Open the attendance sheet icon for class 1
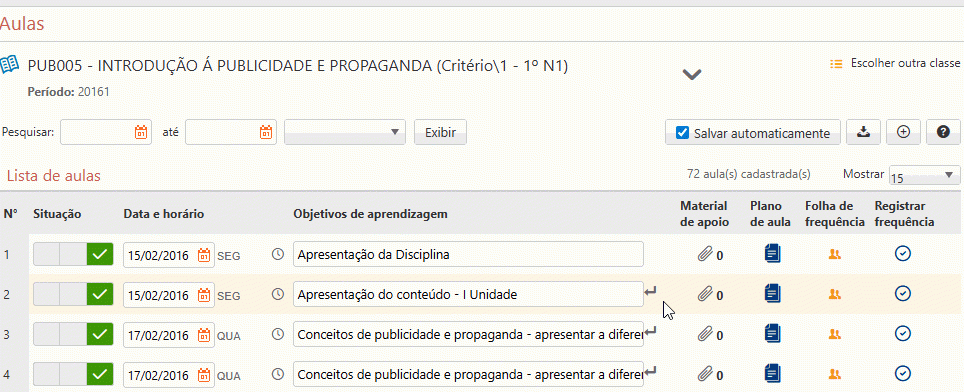Viewport: 964px width, 392px height. point(834,254)
